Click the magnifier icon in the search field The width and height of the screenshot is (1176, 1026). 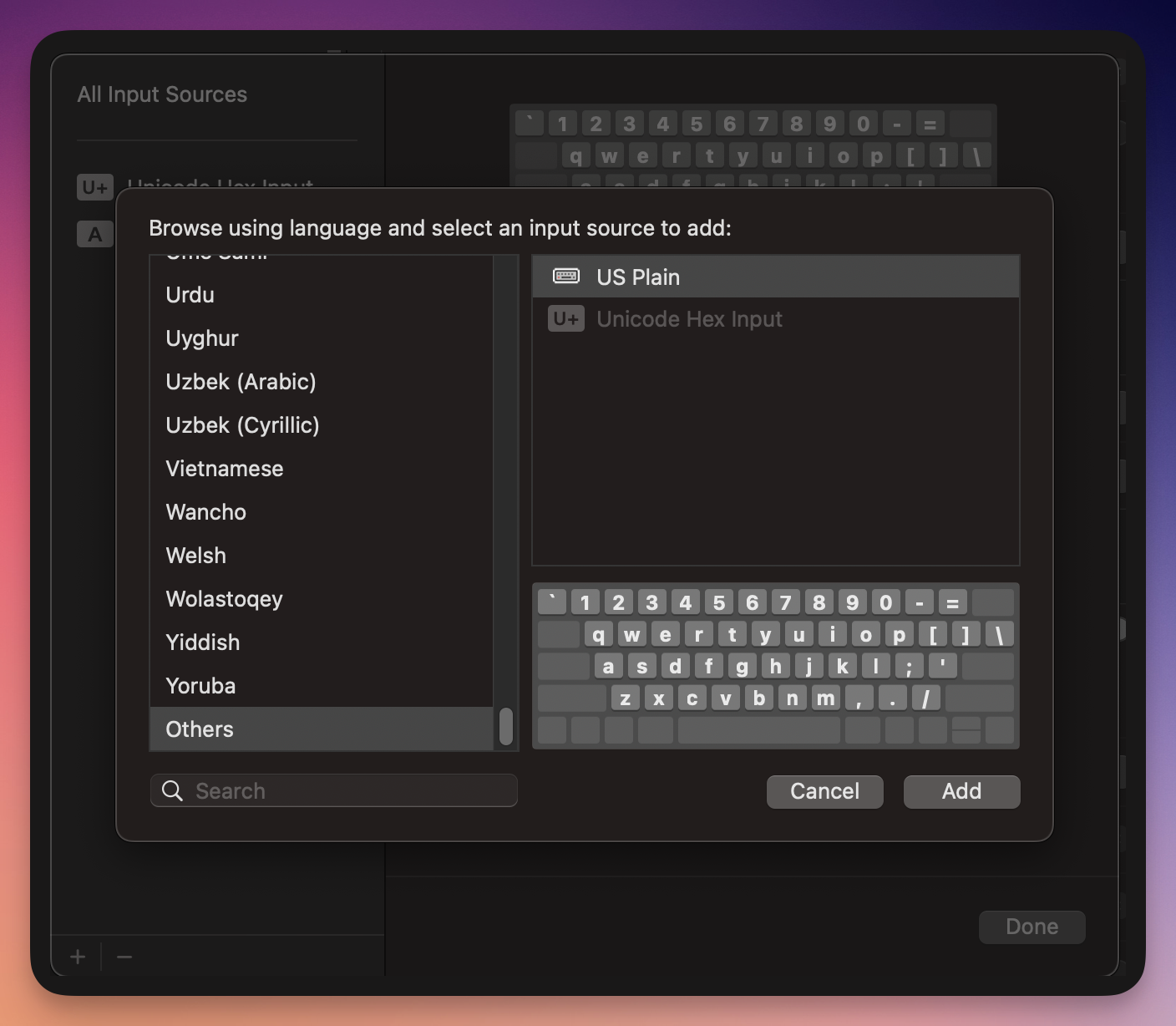tap(172, 790)
